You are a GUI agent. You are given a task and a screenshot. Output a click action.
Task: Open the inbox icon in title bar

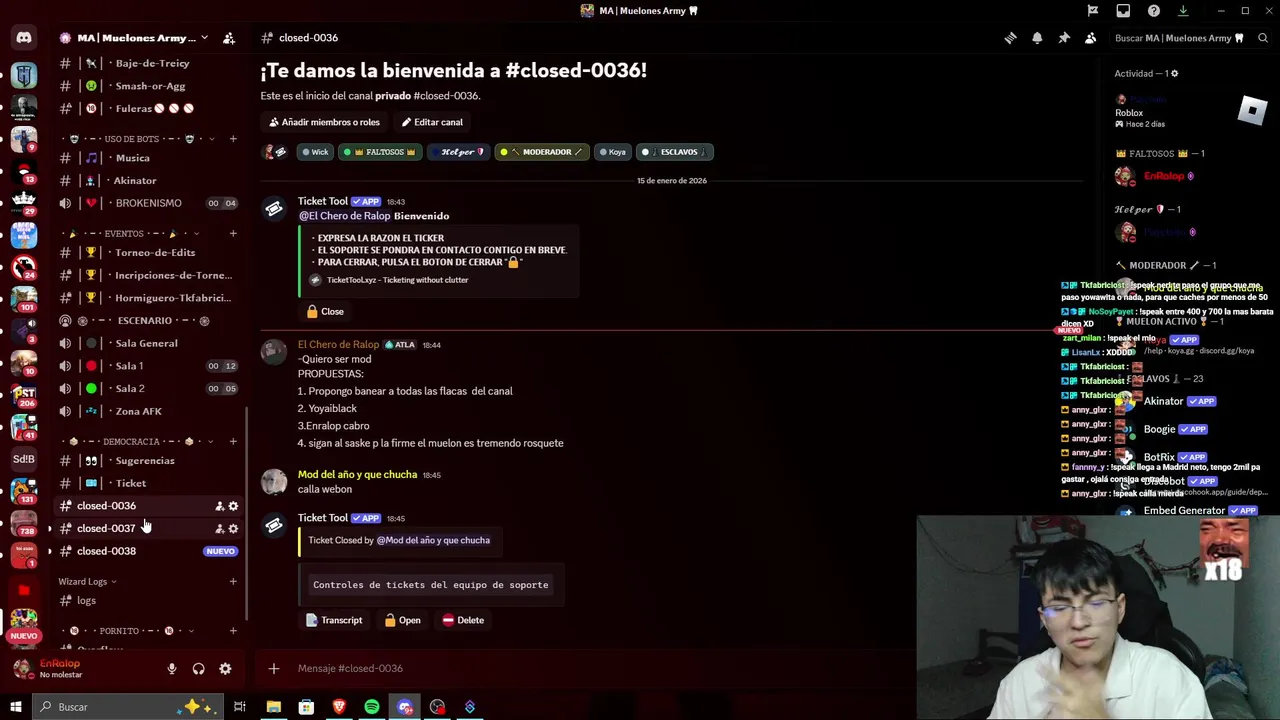pos(1123,11)
